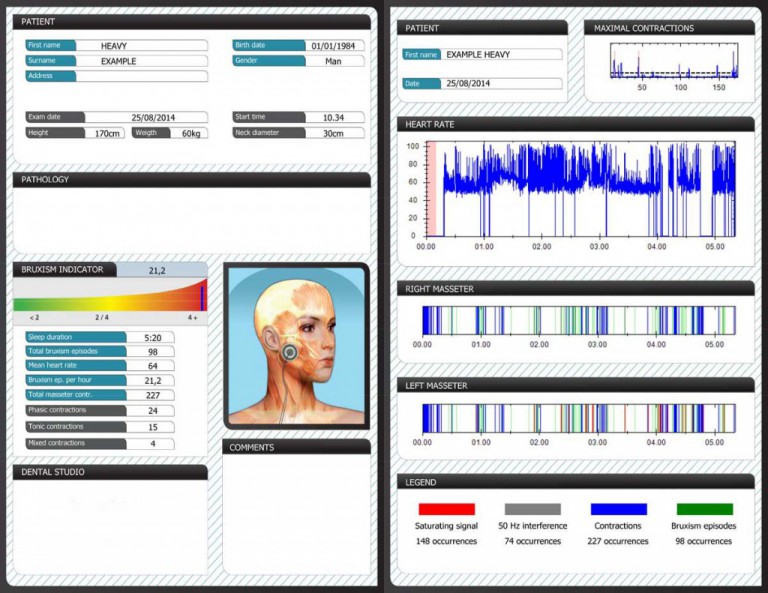Click inside the Comments text area

pos(295,510)
